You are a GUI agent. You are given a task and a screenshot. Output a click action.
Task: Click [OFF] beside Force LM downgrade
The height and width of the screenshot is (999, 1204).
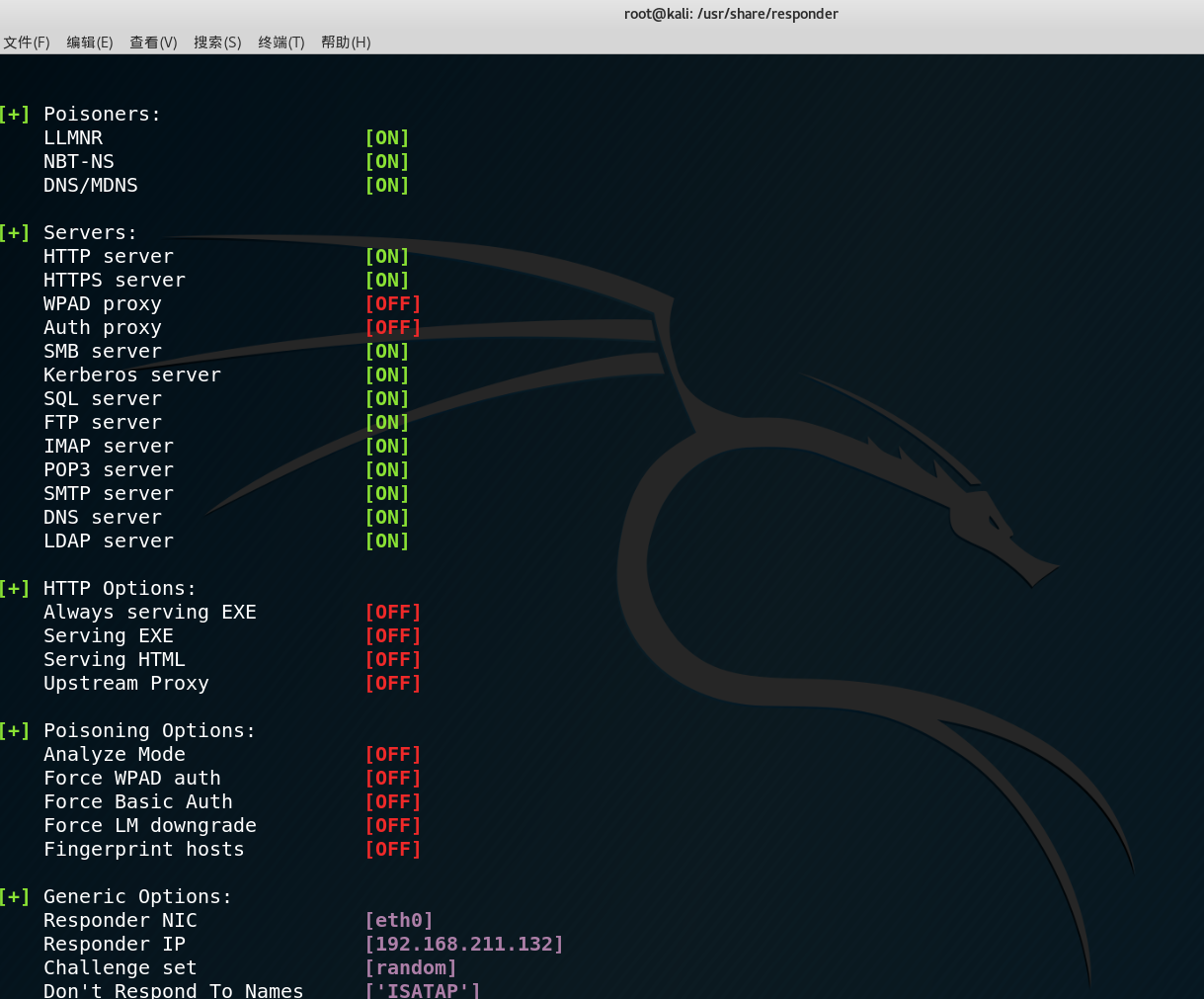393,826
